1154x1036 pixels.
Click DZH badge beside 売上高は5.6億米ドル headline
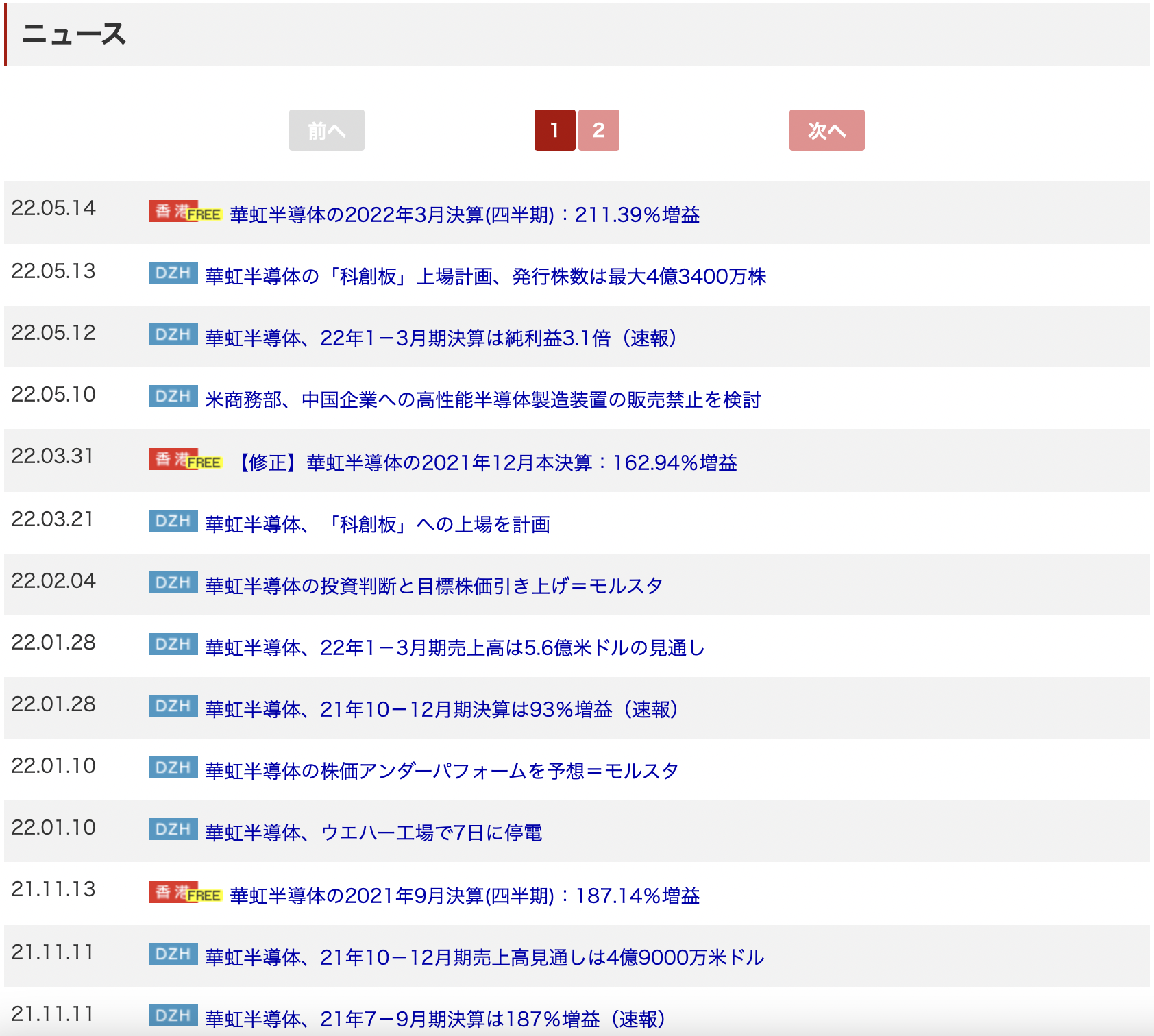point(173,644)
